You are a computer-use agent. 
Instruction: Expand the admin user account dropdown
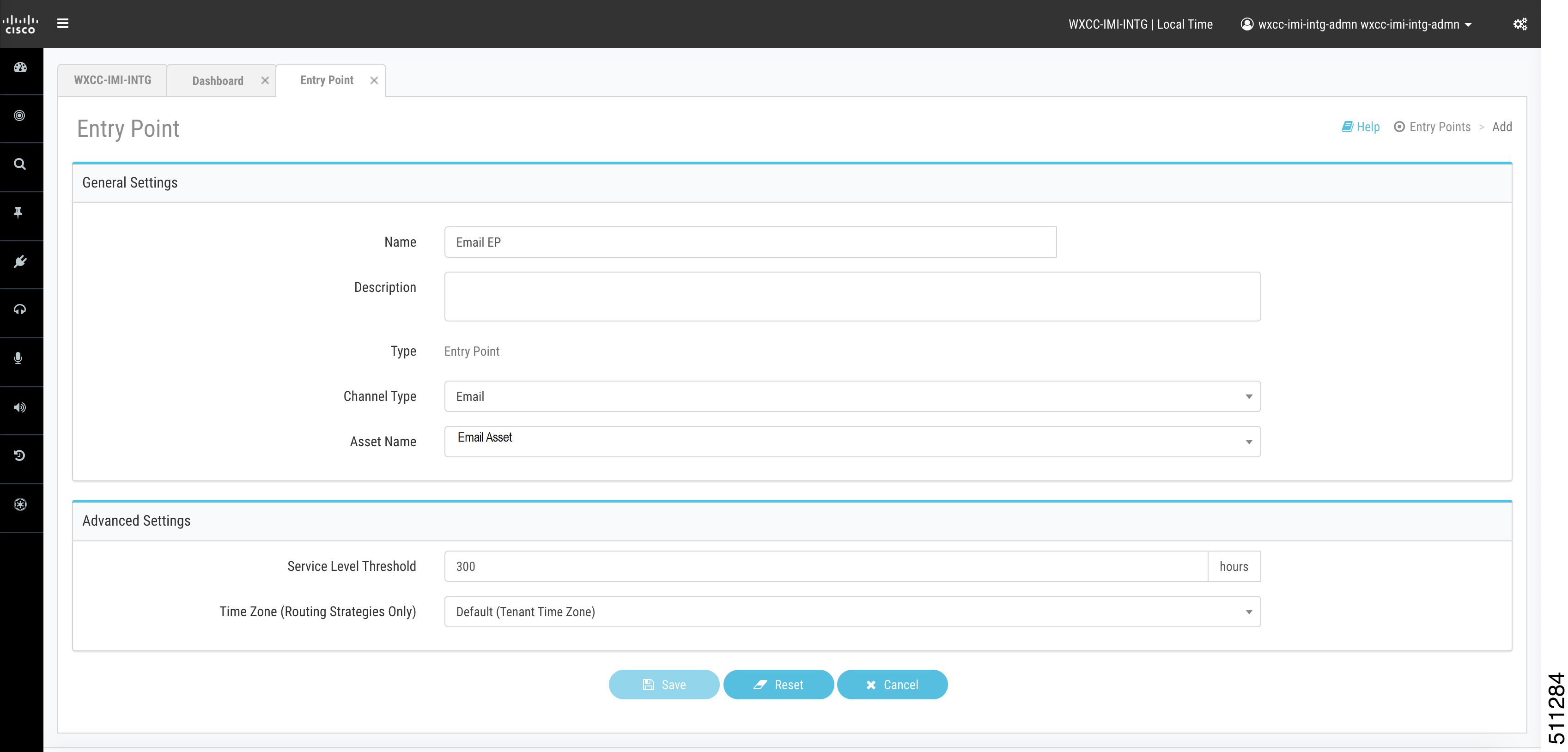[1356, 24]
